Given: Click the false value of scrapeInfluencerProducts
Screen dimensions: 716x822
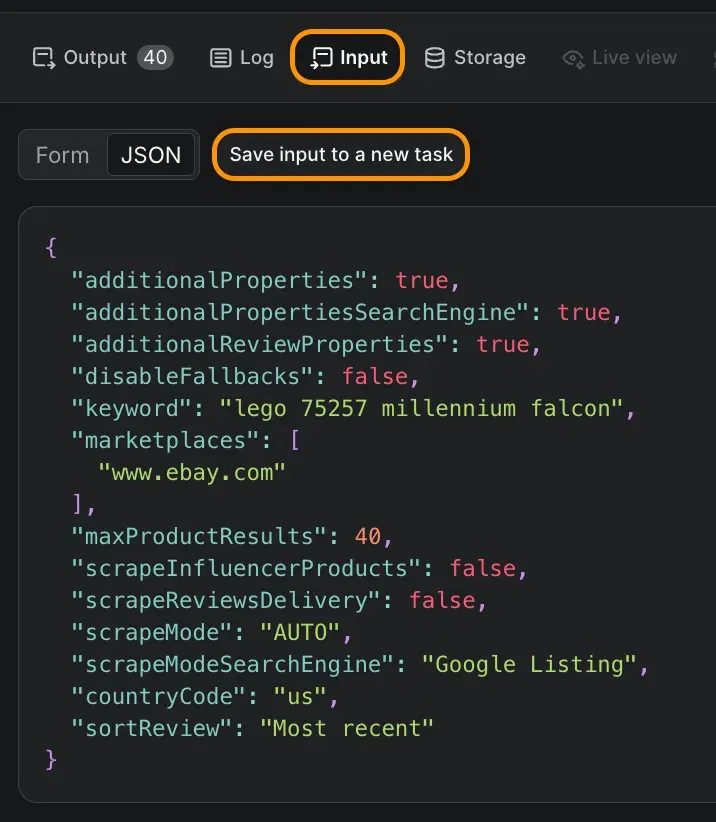Looking at the screenshot, I should [482, 568].
